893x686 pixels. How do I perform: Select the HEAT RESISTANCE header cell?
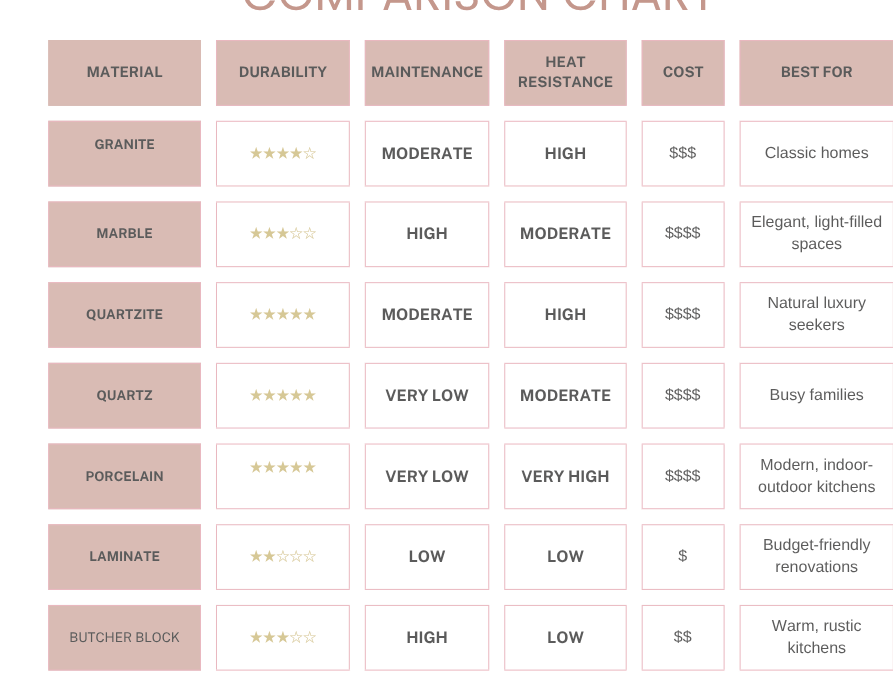[x=565, y=72]
